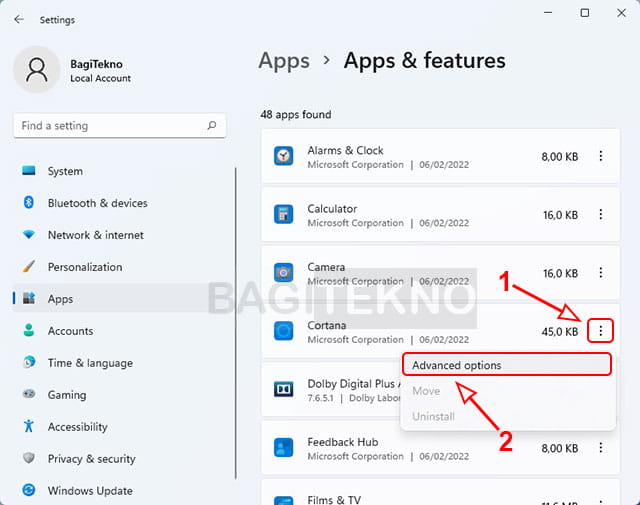
Task: Select Move in the context menu
Action: [x=426, y=391]
